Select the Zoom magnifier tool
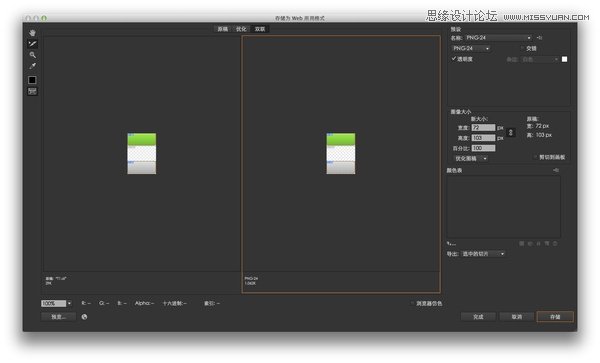This screenshot has width=600, height=363. coord(33,55)
